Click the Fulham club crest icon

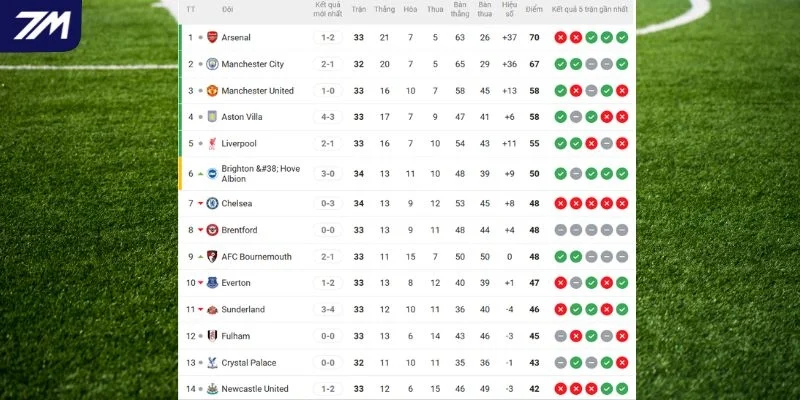[x=212, y=336]
